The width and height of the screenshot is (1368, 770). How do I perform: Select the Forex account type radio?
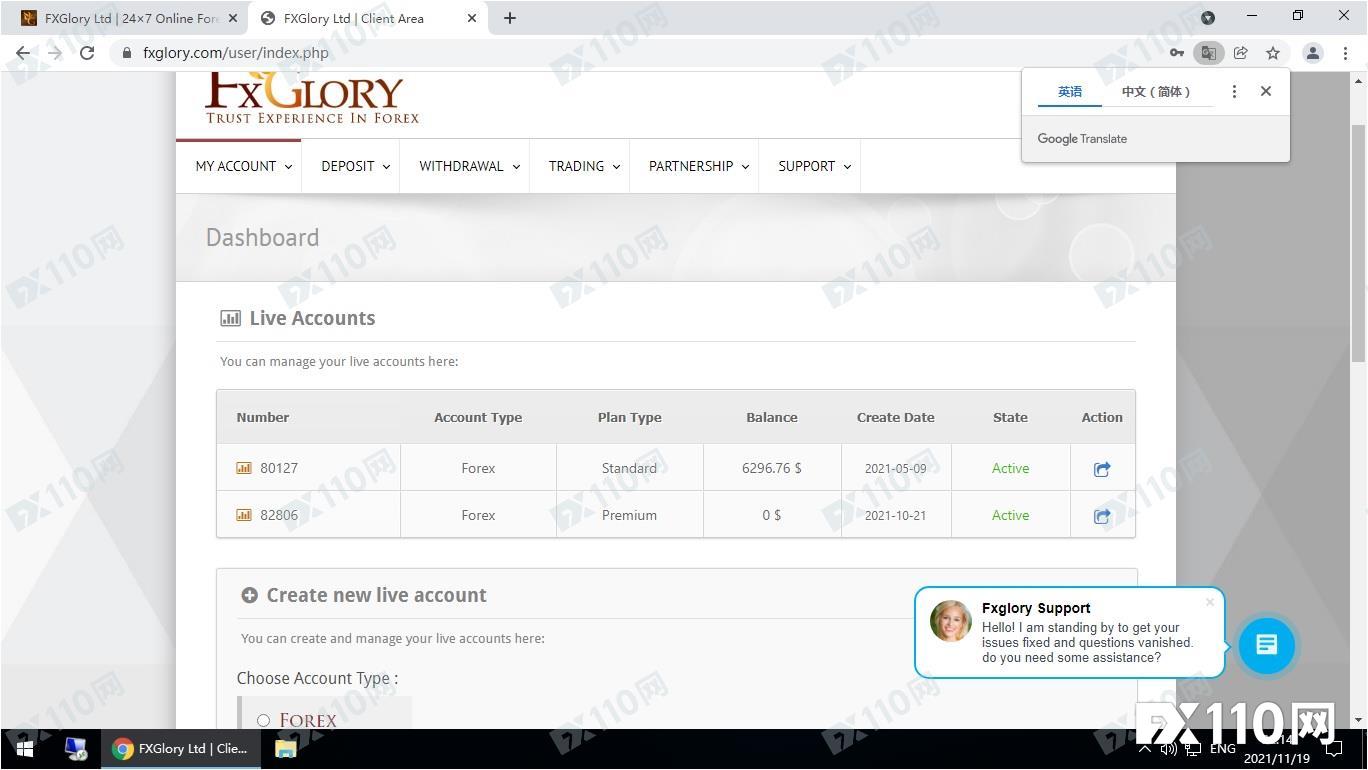click(x=264, y=720)
